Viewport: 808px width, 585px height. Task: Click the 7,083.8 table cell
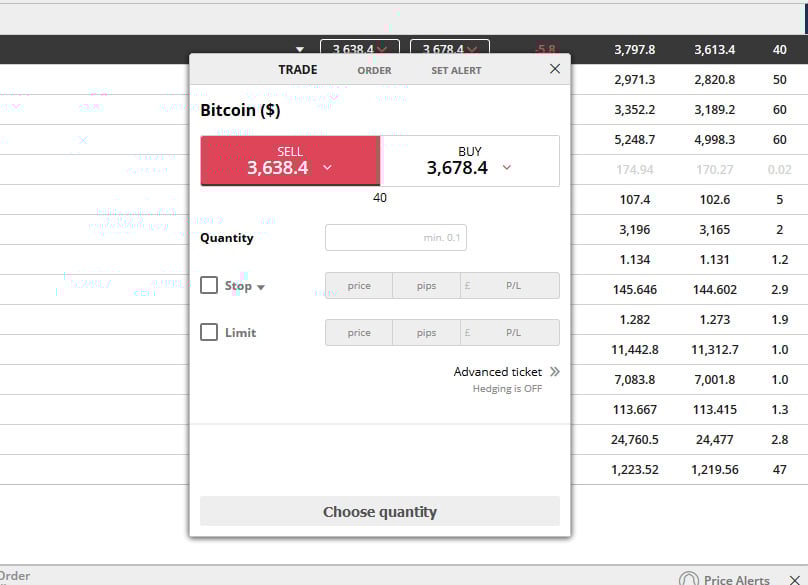coord(635,379)
